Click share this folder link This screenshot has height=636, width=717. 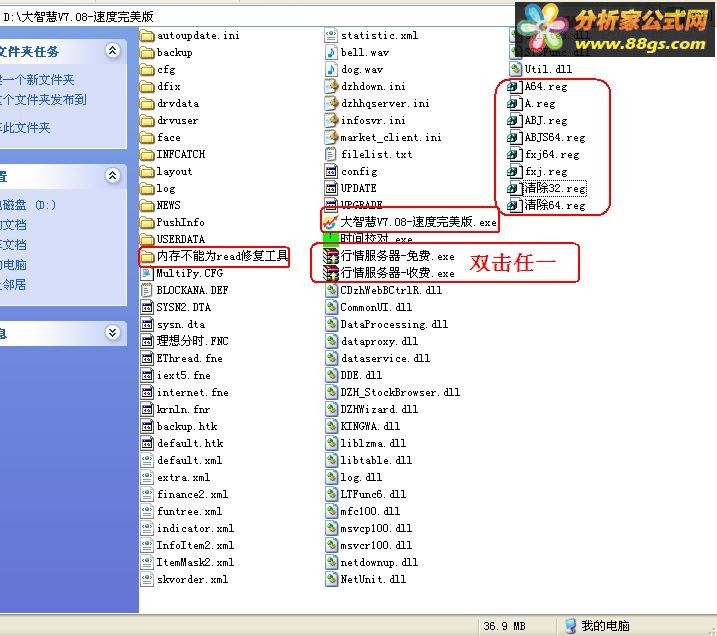25,128
